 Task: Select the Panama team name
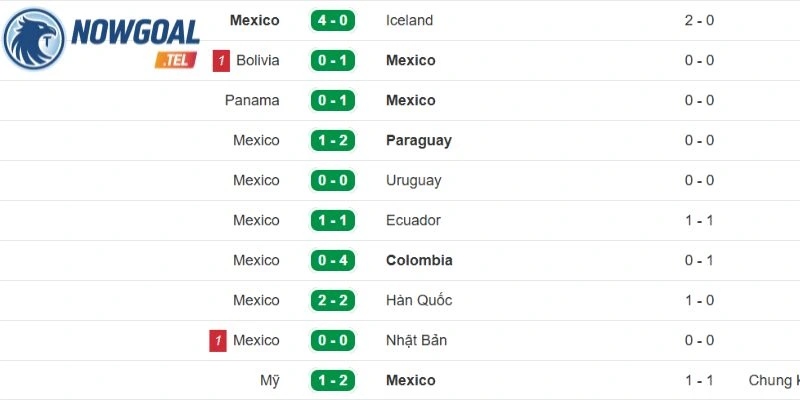click(252, 101)
